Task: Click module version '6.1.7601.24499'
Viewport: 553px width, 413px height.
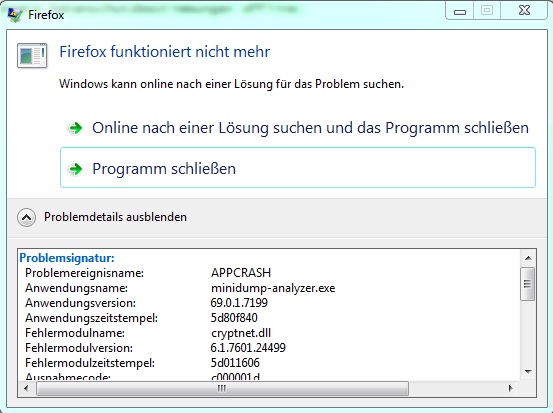Action: pos(248,348)
